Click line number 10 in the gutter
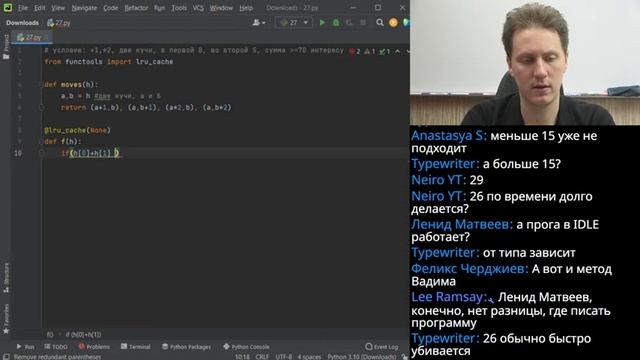The image size is (640, 360). point(18,153)
